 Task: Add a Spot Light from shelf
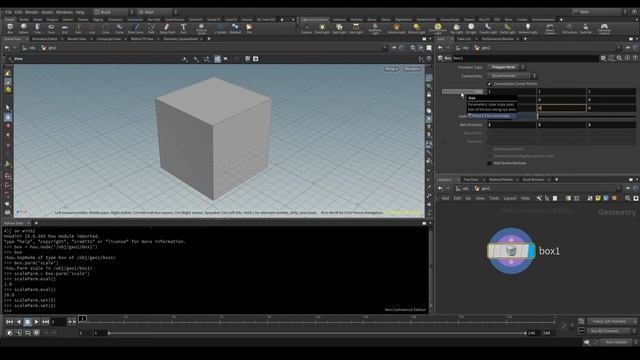(339, 29)
